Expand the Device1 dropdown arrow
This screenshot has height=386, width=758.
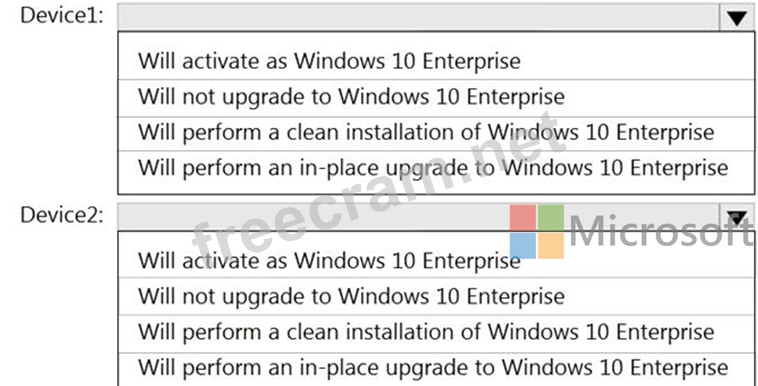point(737,17)
